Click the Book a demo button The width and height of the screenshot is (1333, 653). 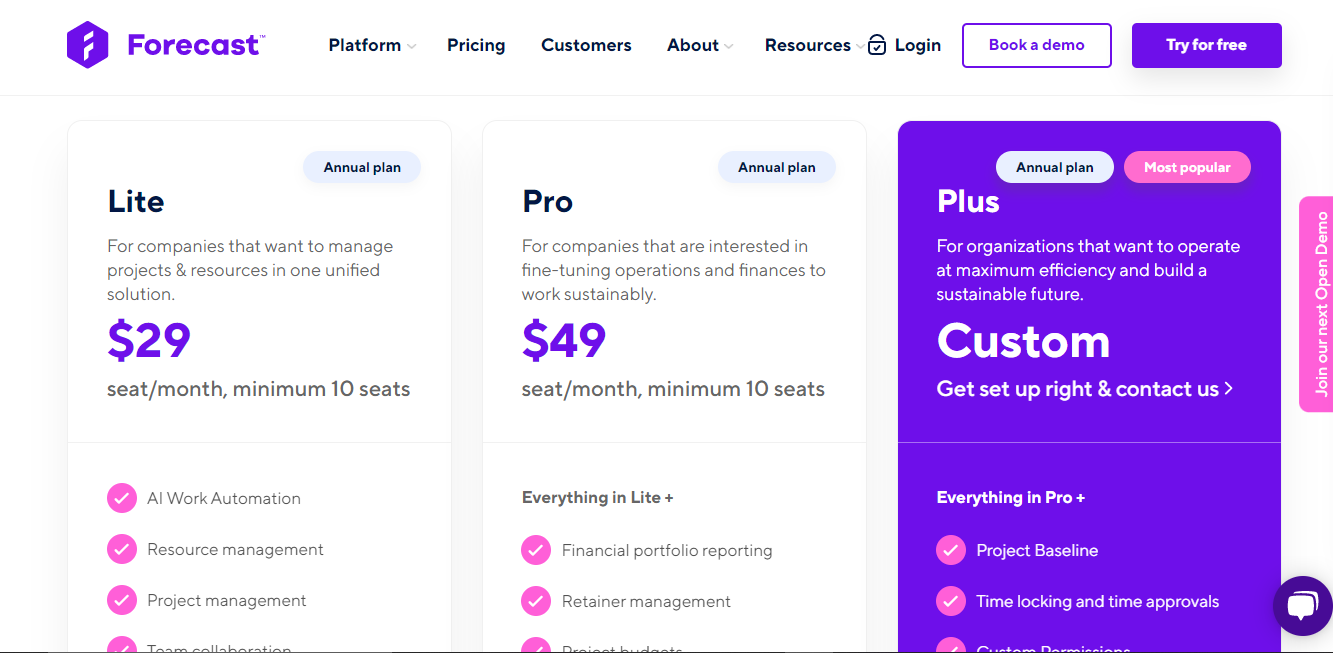[x=1036, y=45]
